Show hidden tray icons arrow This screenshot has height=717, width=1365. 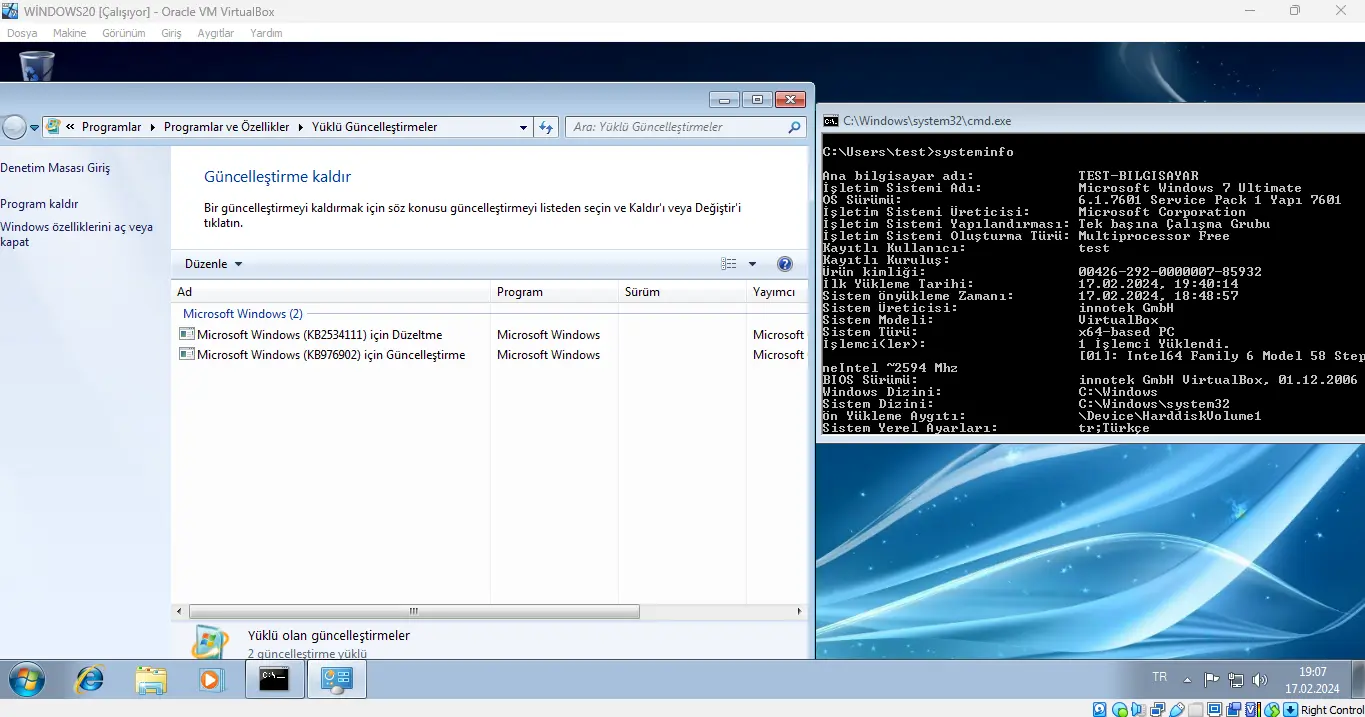coord(1186,680)
